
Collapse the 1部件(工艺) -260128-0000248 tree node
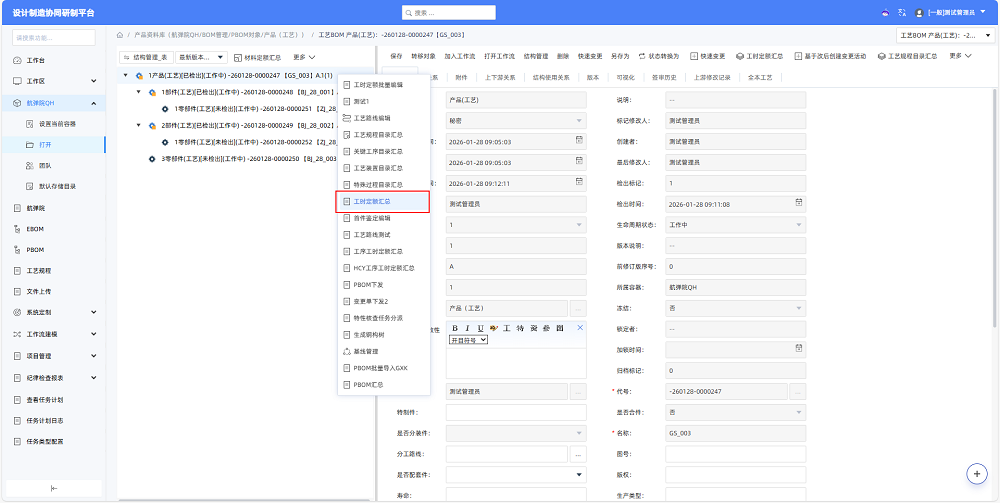pos(139,92)
